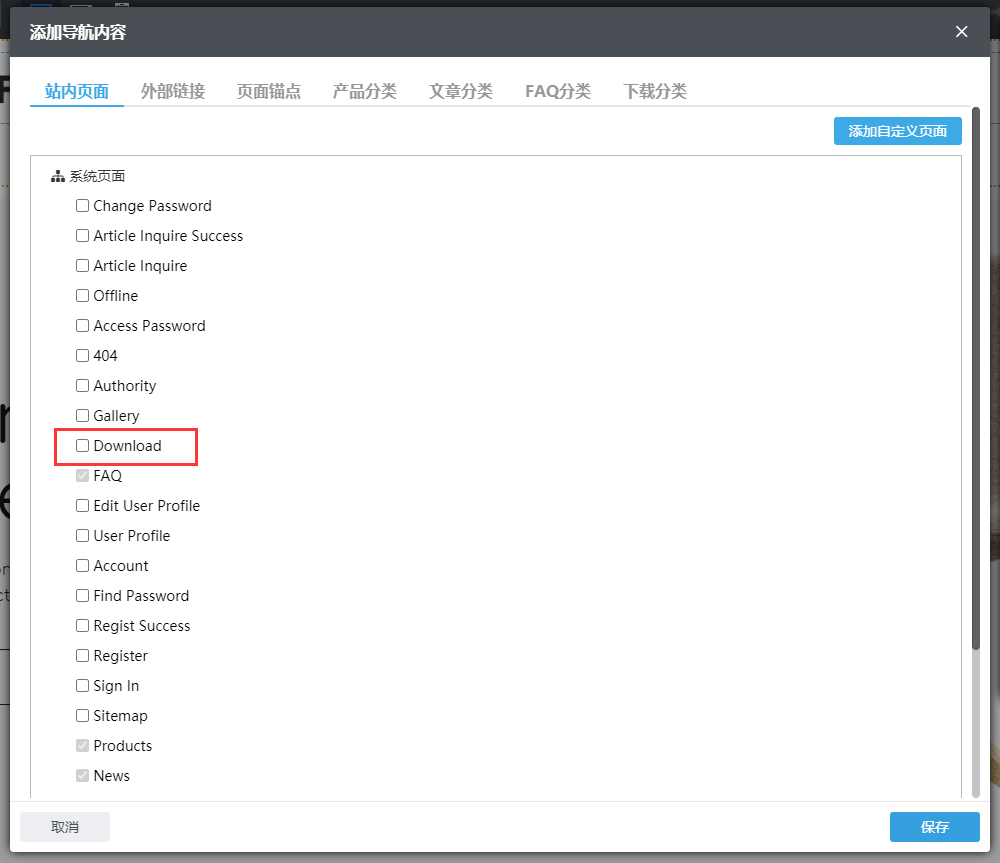Switch to the 外部链接 tab
The height and width of the screenshot is (863, 1000).
click(172, 91)
